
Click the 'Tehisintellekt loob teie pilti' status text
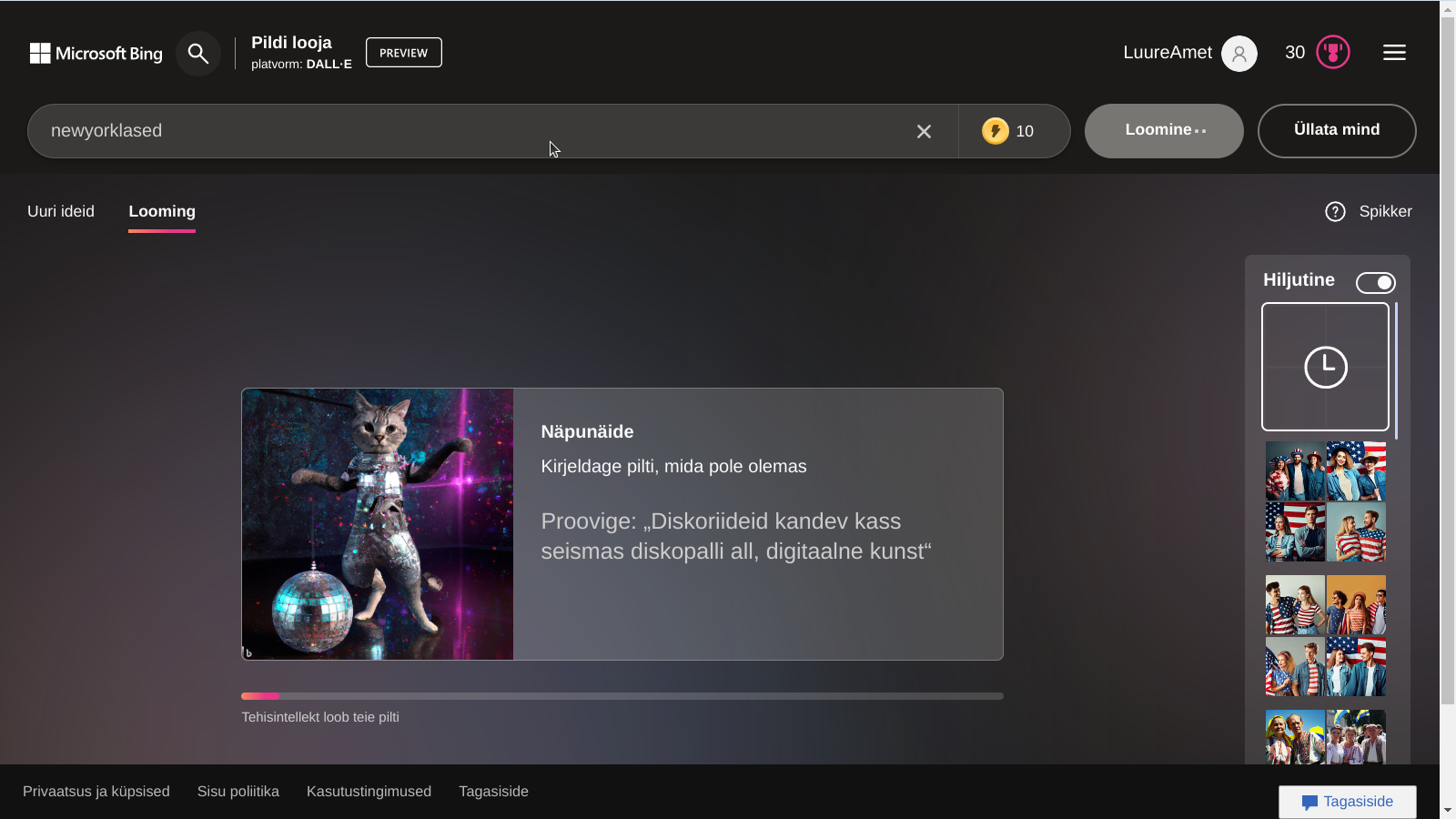tap(320, 717)
